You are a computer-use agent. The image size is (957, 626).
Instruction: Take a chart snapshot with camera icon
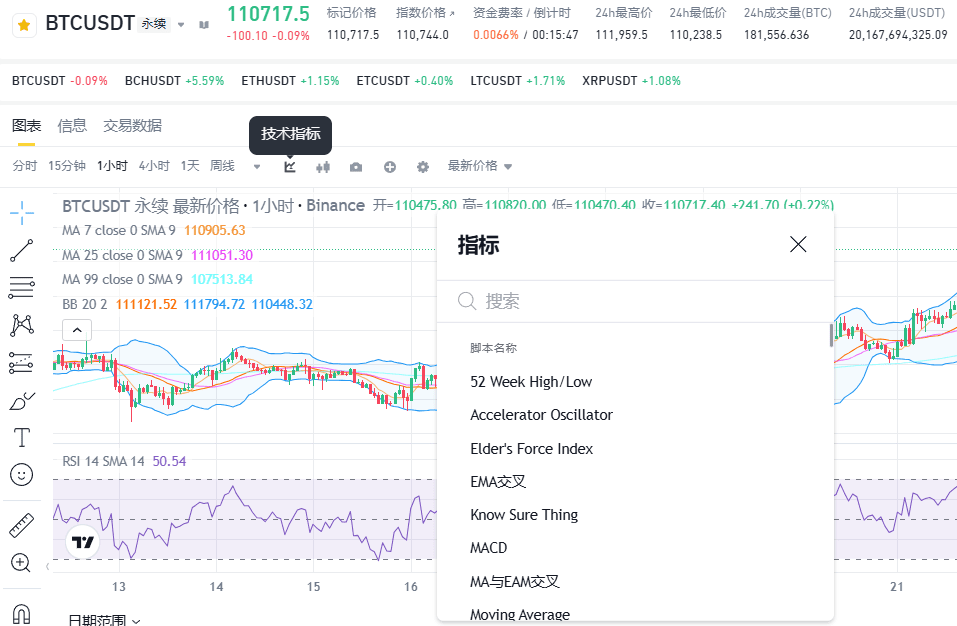[356, 167]
